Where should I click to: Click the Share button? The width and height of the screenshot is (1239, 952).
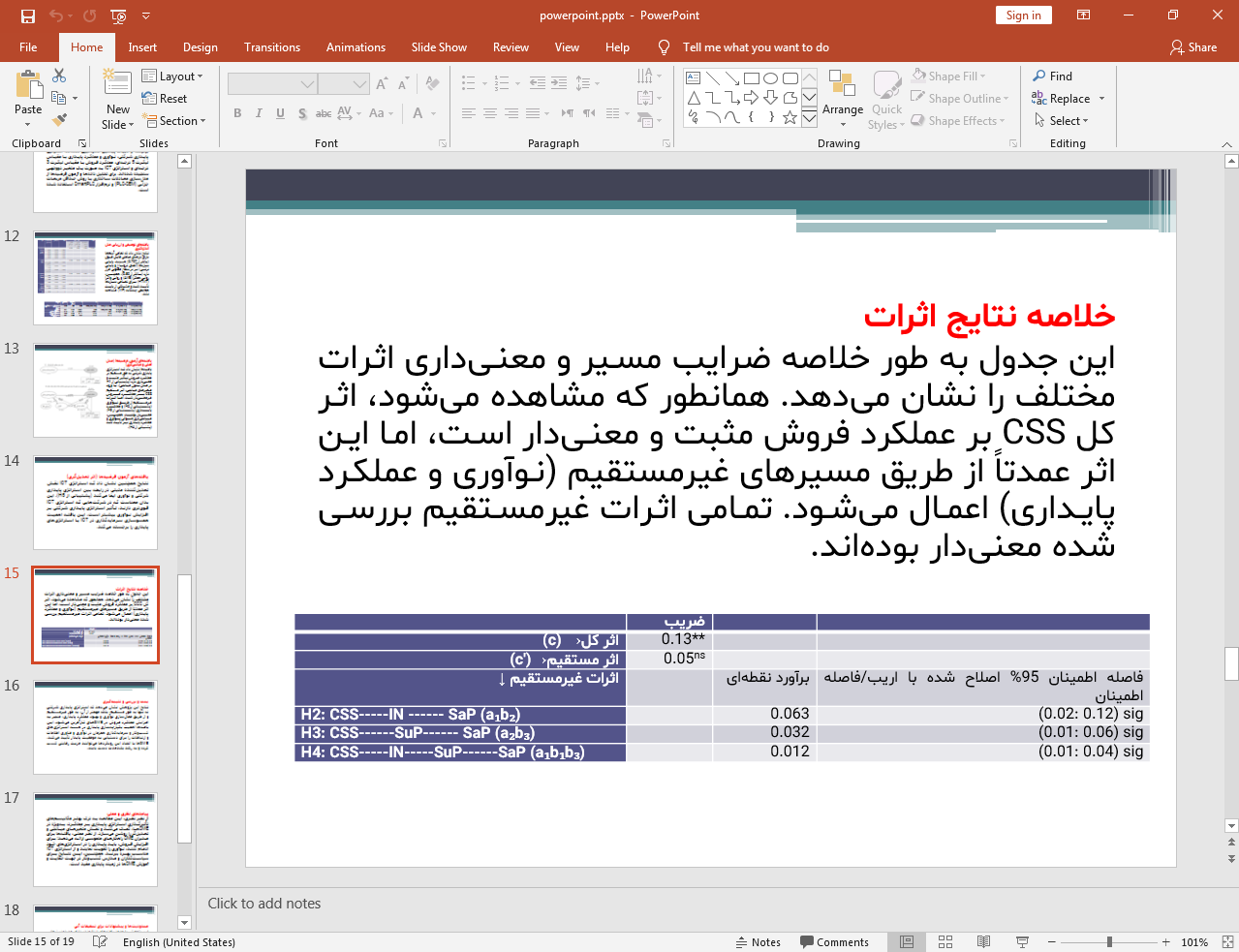[1193, 47]
